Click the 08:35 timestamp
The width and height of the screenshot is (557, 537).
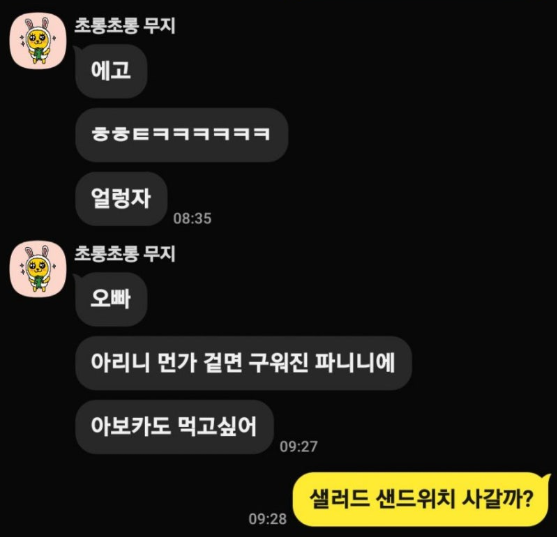[x=192, y=218]
